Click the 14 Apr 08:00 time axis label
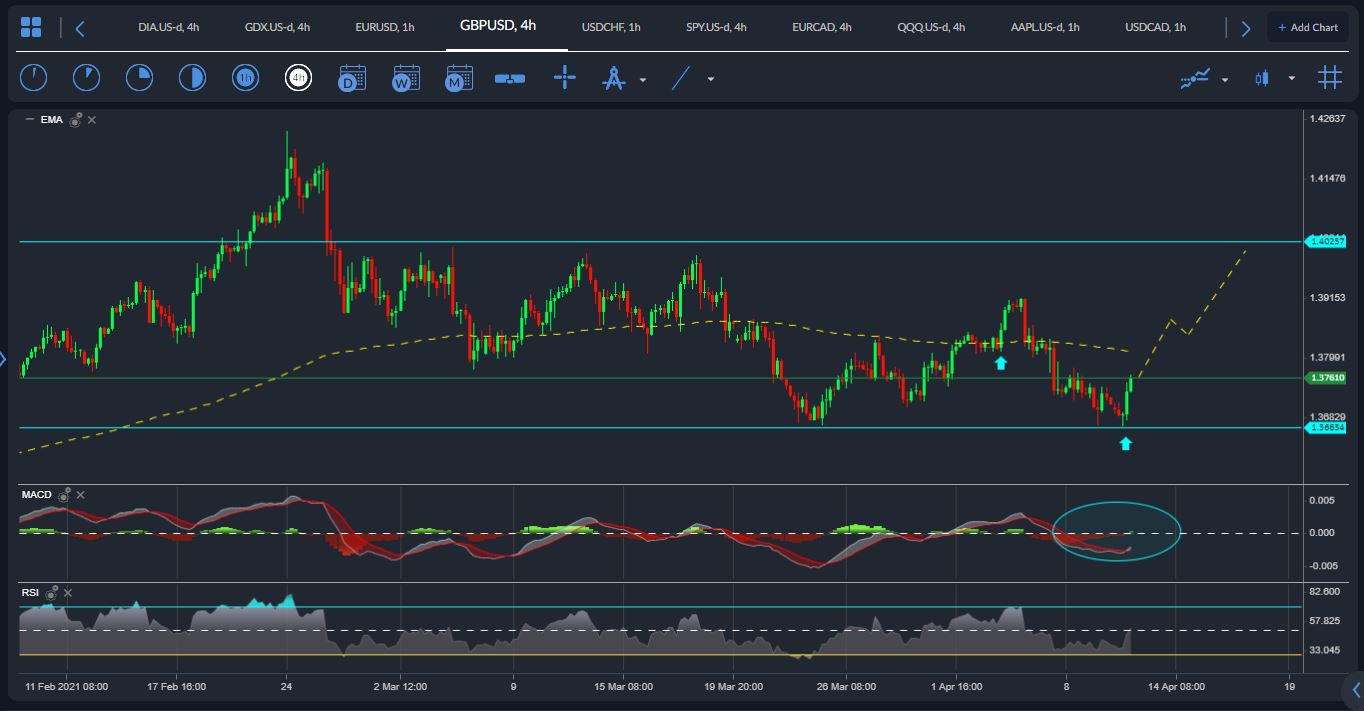This screenshot has height=711, width=1364. (x=1176, y=687)
